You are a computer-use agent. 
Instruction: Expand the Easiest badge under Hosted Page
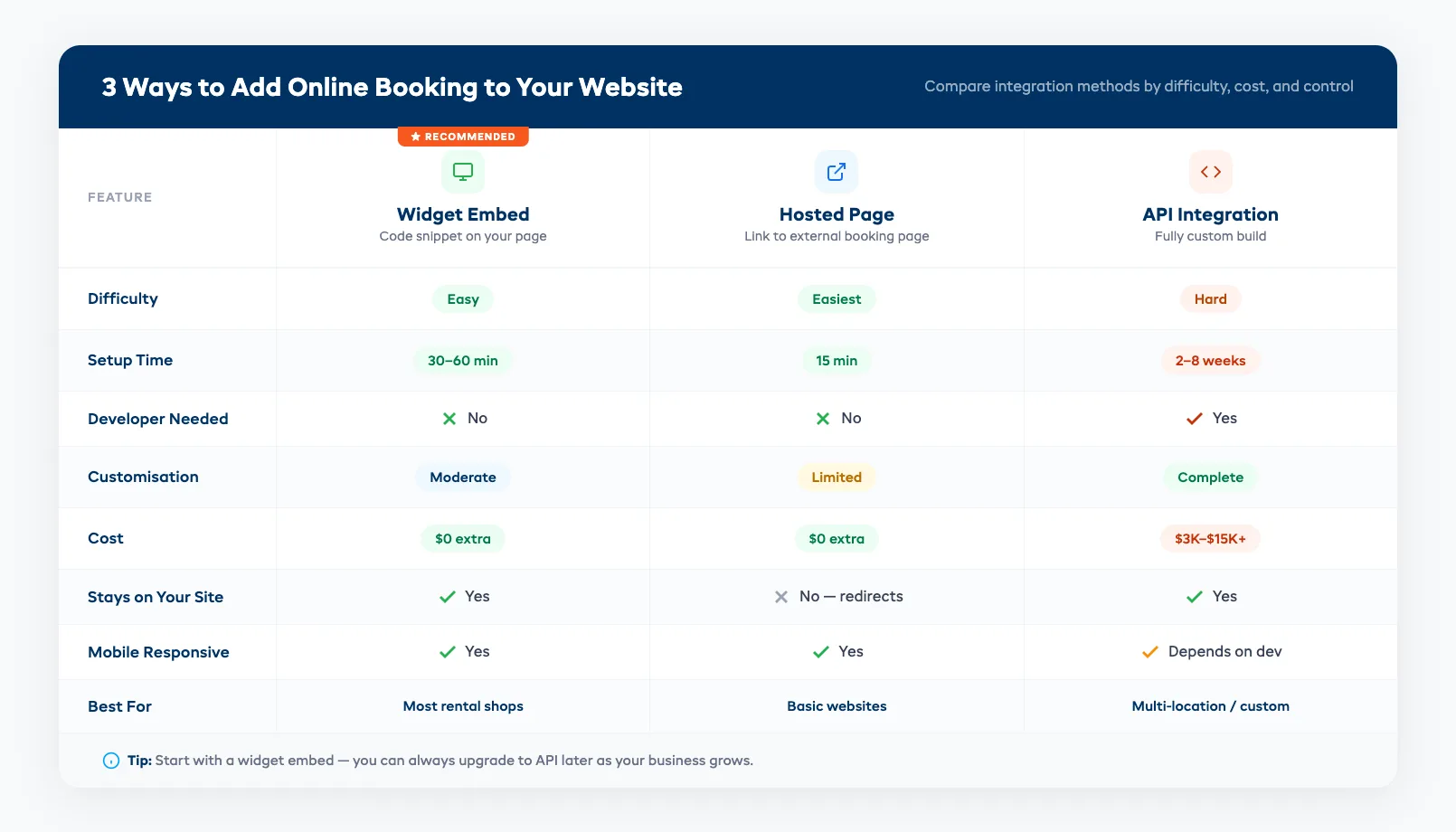837,298
